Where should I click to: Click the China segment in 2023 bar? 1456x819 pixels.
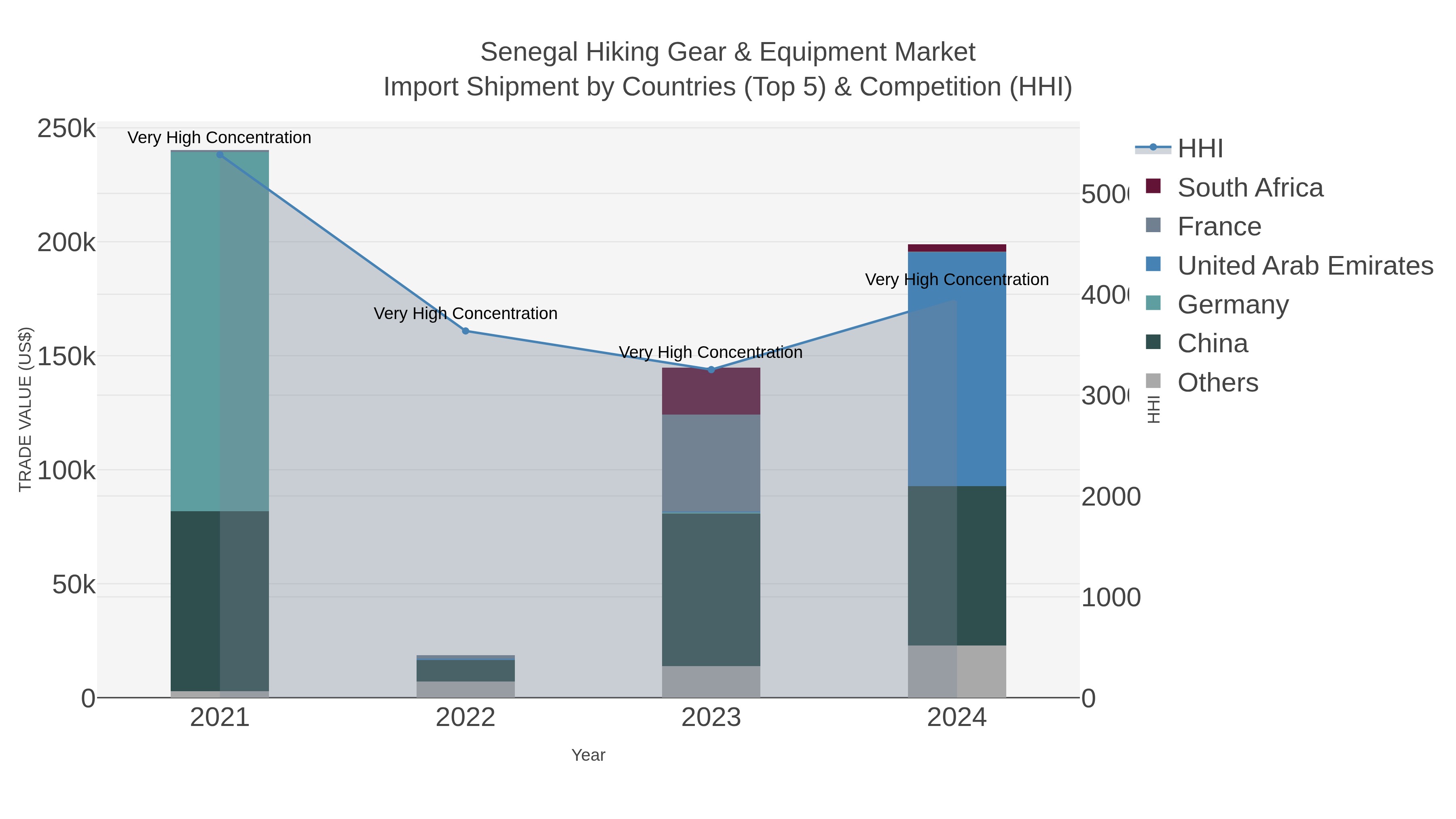click(x=711, y=590)
